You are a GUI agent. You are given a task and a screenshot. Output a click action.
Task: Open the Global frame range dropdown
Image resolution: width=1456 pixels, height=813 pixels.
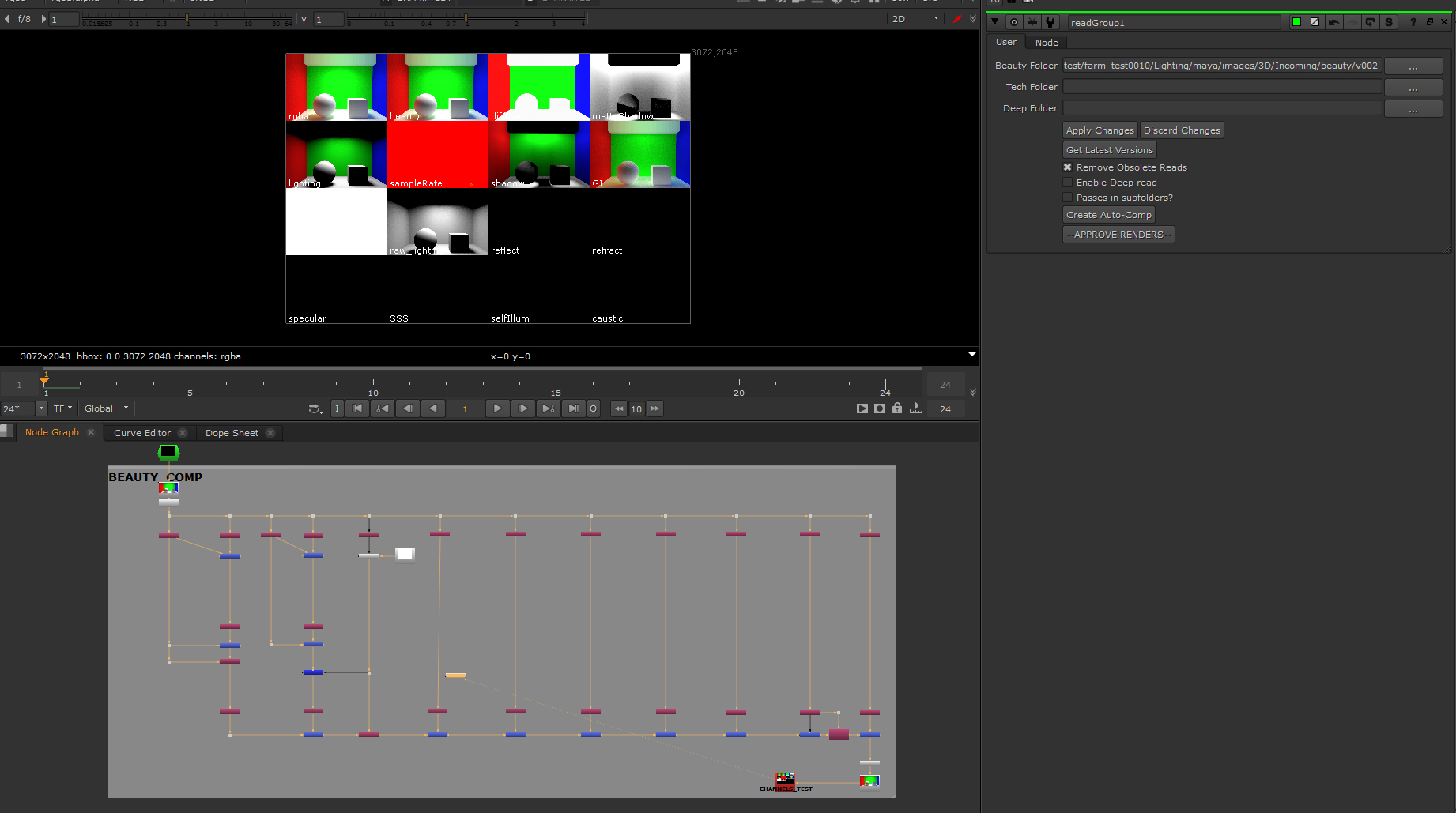(x=106, y=408)
